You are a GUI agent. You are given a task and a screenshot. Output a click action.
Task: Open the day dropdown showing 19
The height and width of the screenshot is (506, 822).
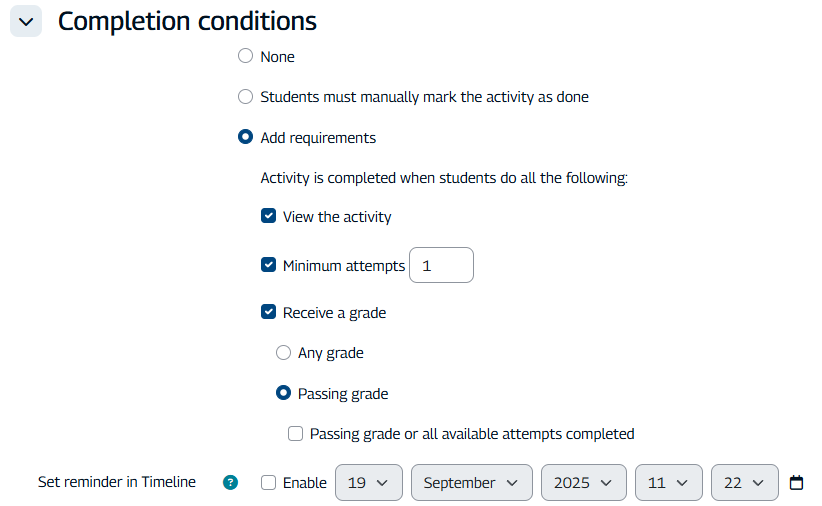coord(368,483)
